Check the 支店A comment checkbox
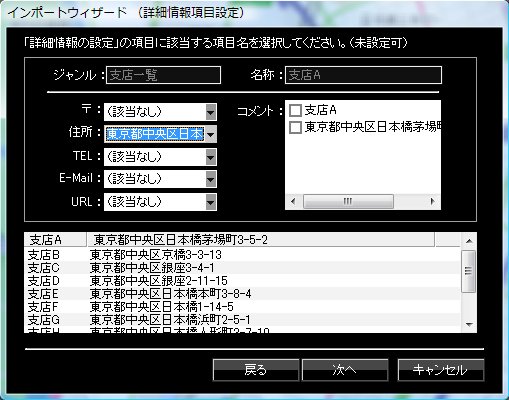The image size is (509, 400). [x=295, y=110]
